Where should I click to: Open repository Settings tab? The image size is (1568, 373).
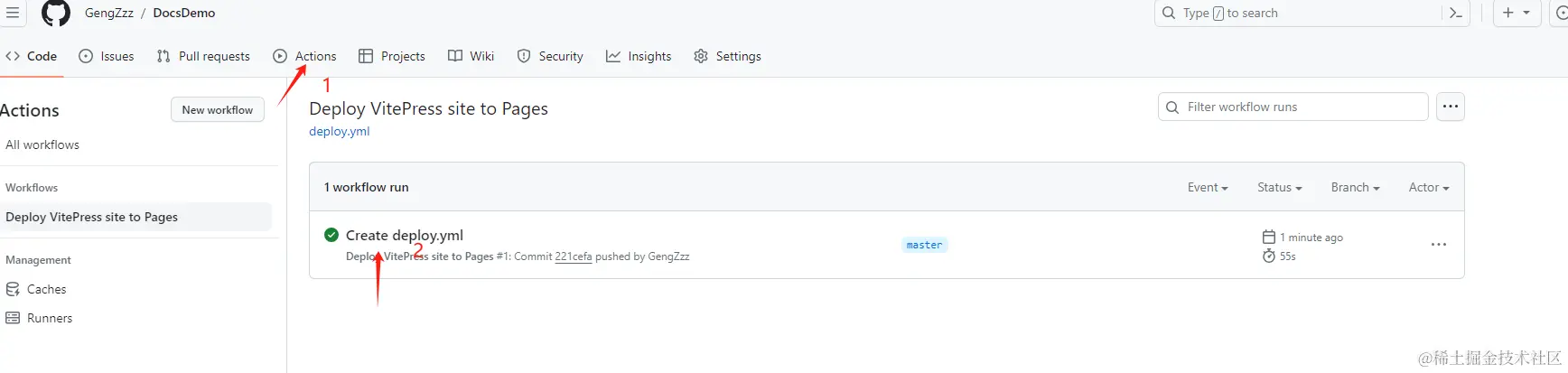[x=728, y=56]
